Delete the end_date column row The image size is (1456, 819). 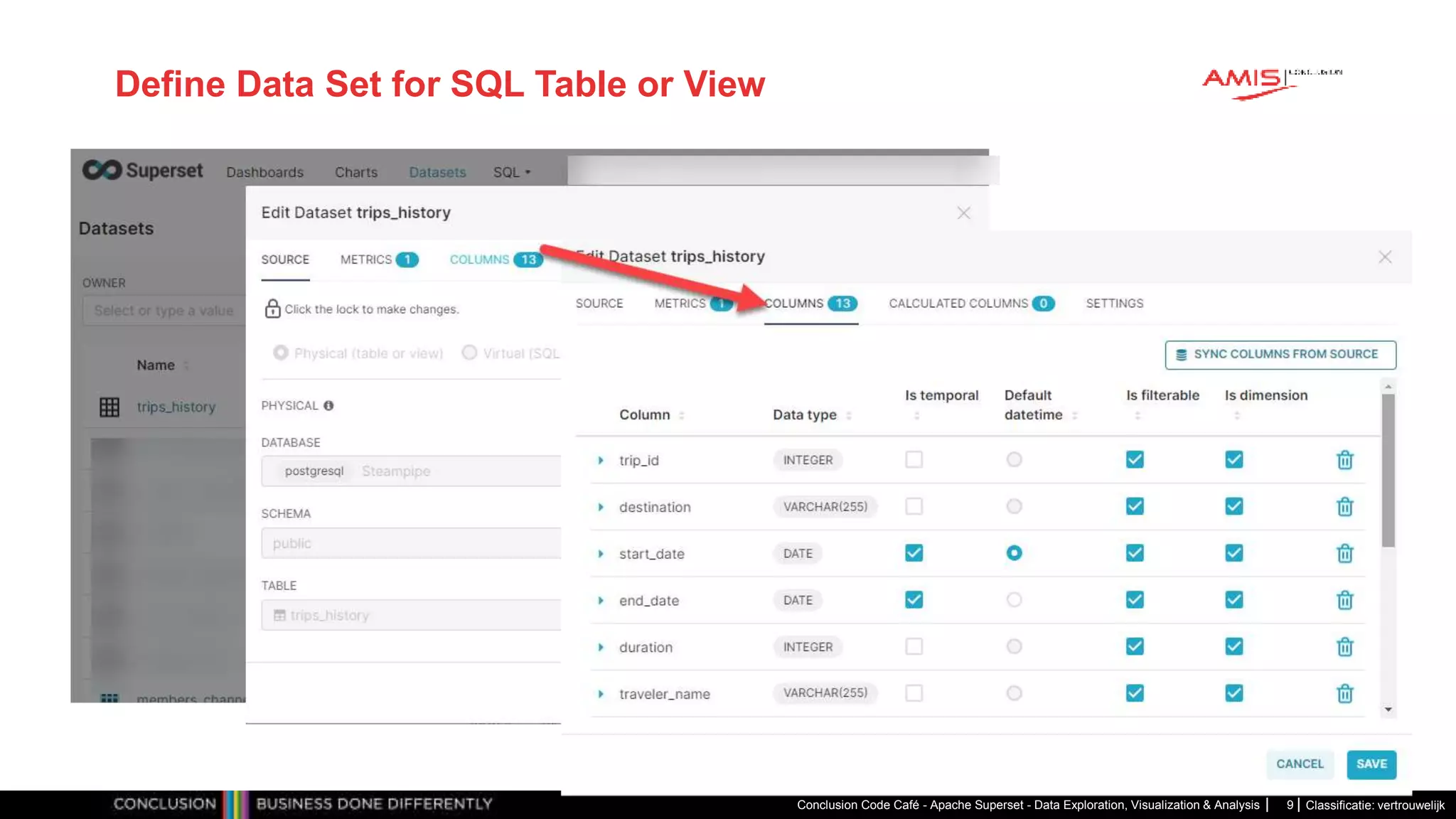1344,600
